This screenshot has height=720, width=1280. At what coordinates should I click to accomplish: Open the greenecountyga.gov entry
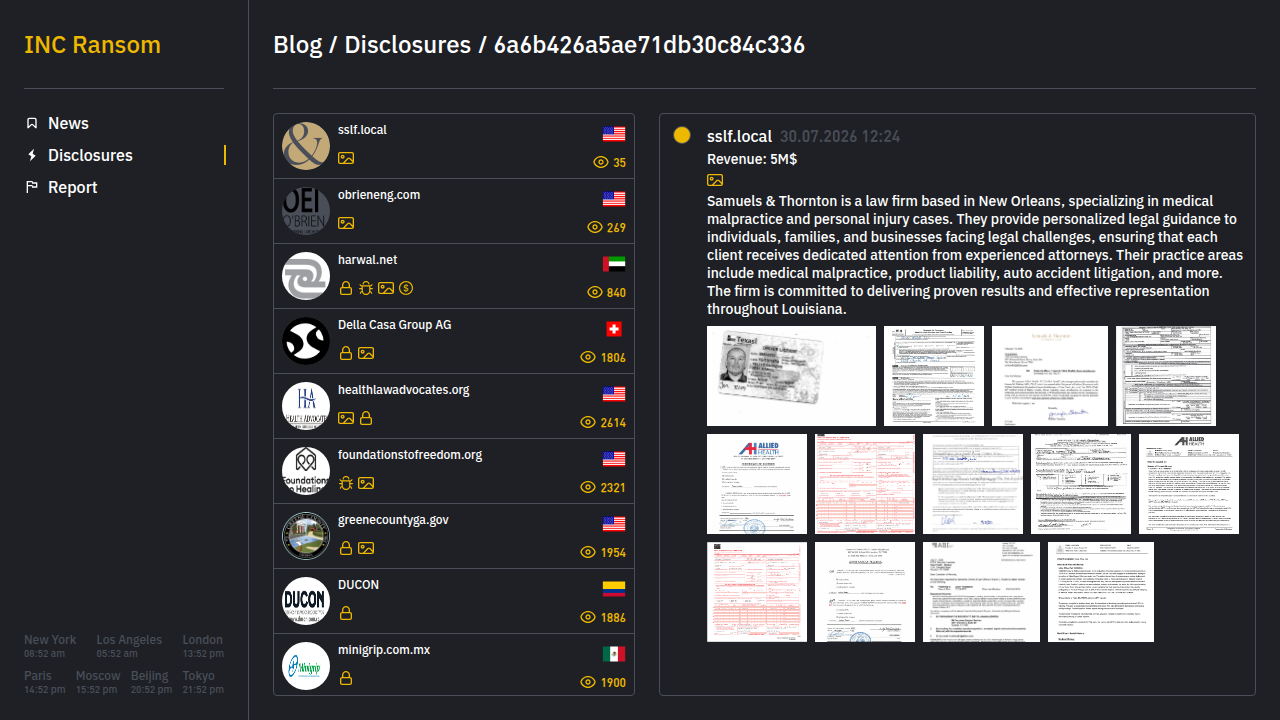454,536
